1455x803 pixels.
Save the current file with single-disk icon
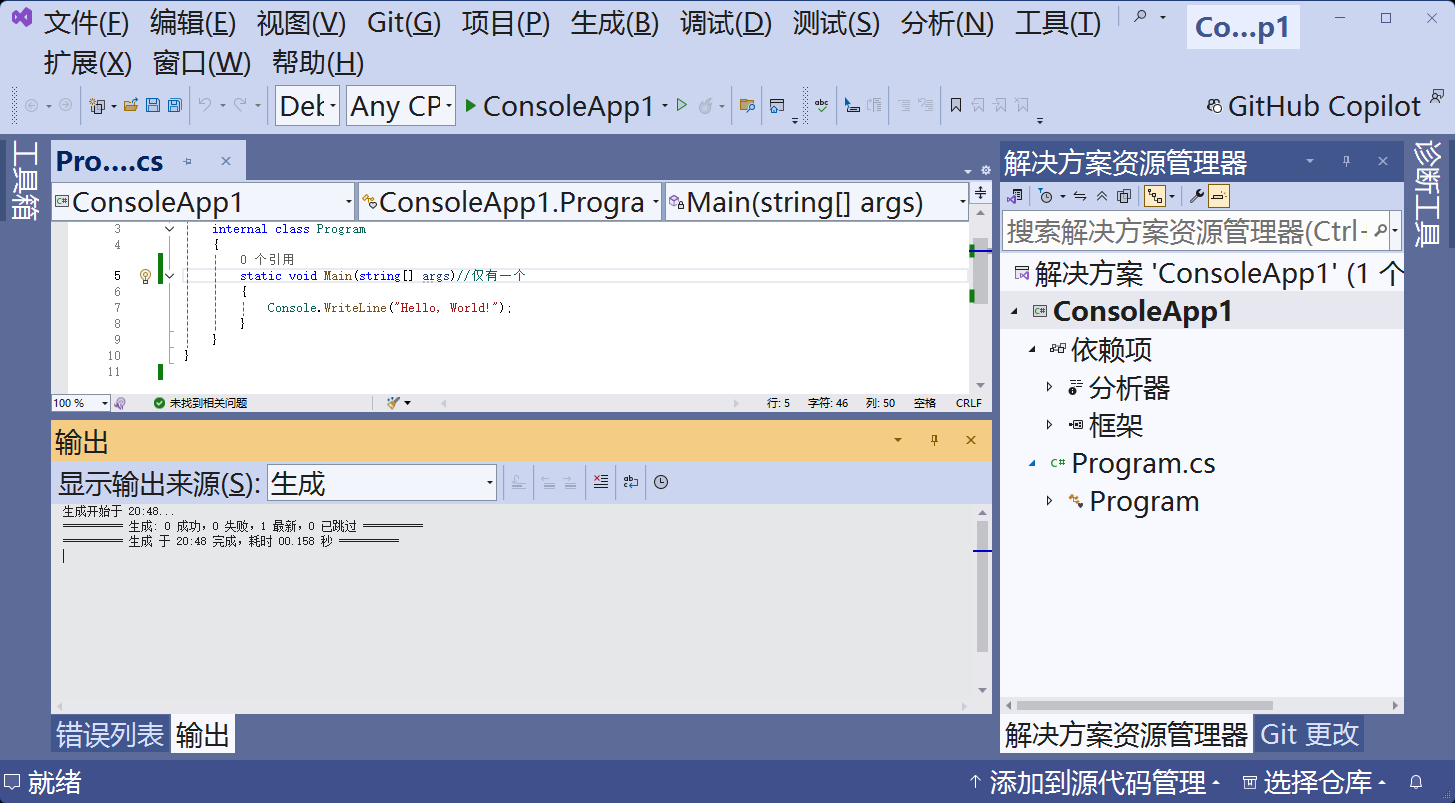pyautogui.click(x=153, y=105)
